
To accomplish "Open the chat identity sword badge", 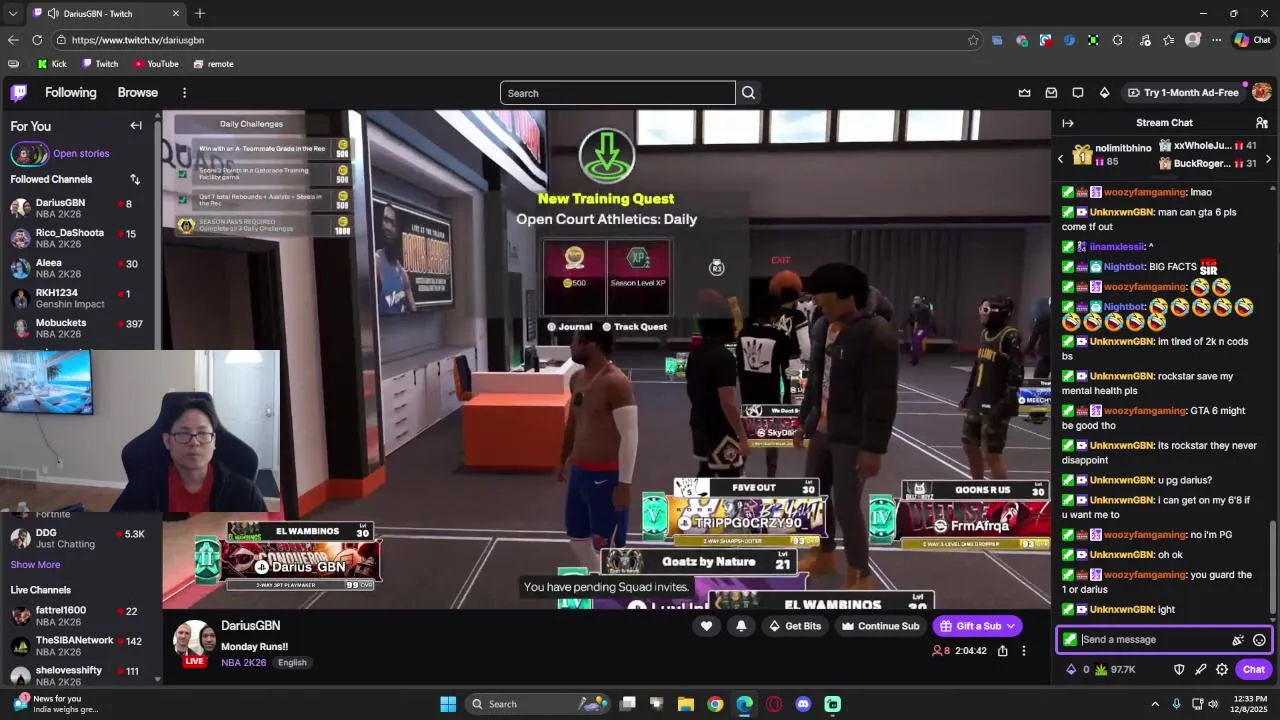I will tap(1070, 640).
